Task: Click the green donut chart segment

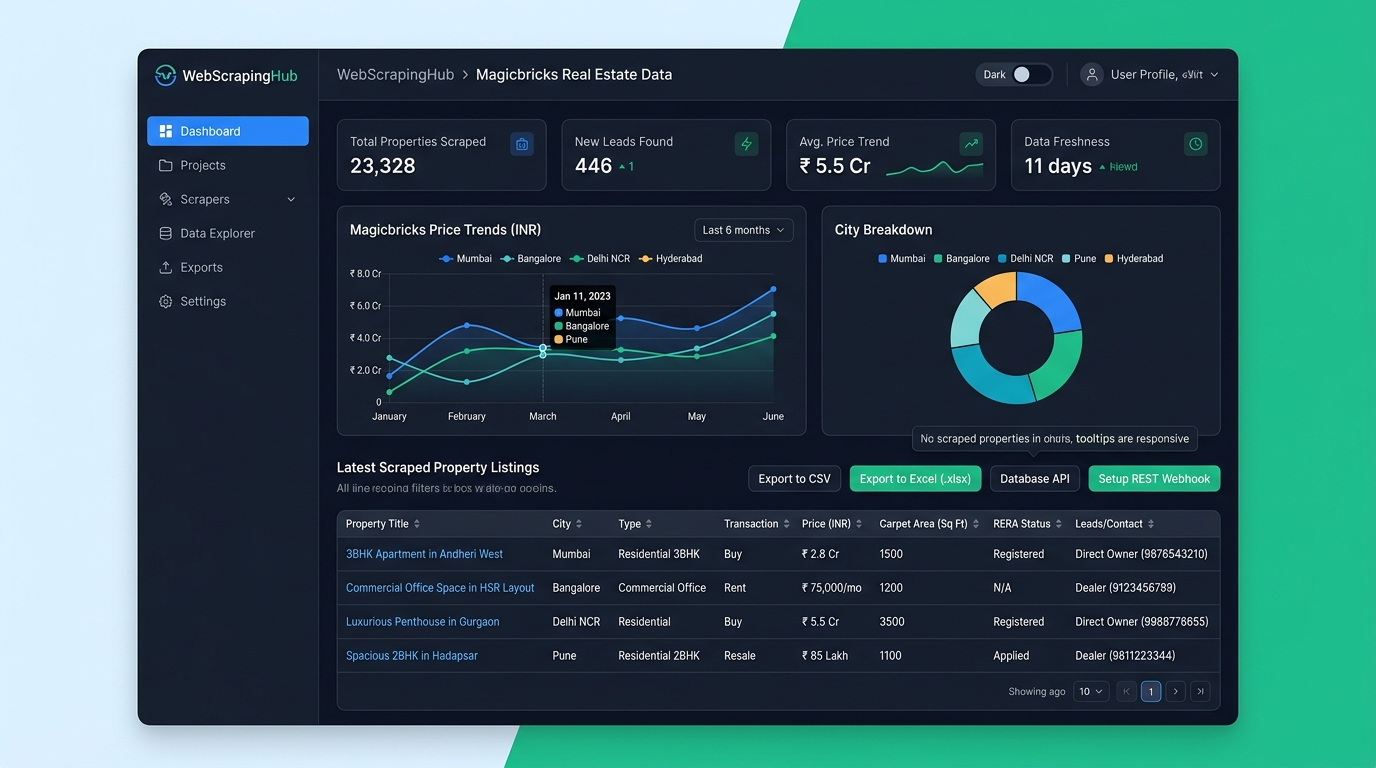Action: point(1059,363)
